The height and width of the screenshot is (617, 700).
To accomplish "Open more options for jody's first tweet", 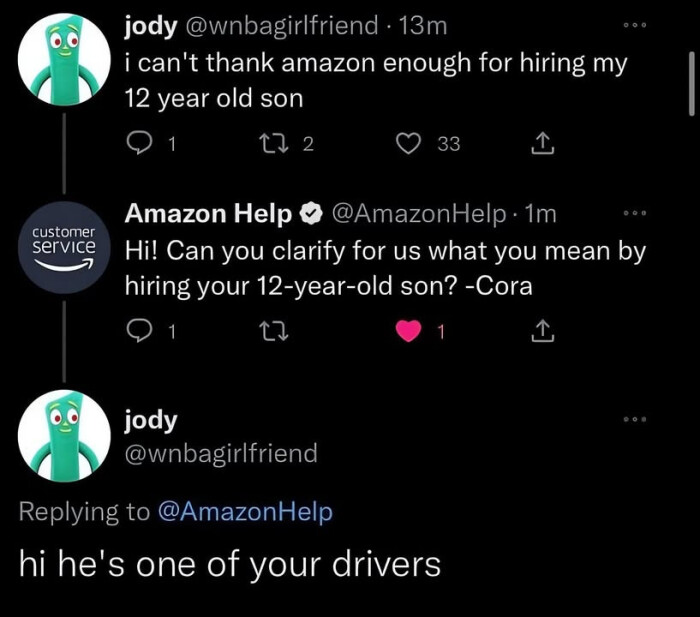I will click(x=635, y=25).
